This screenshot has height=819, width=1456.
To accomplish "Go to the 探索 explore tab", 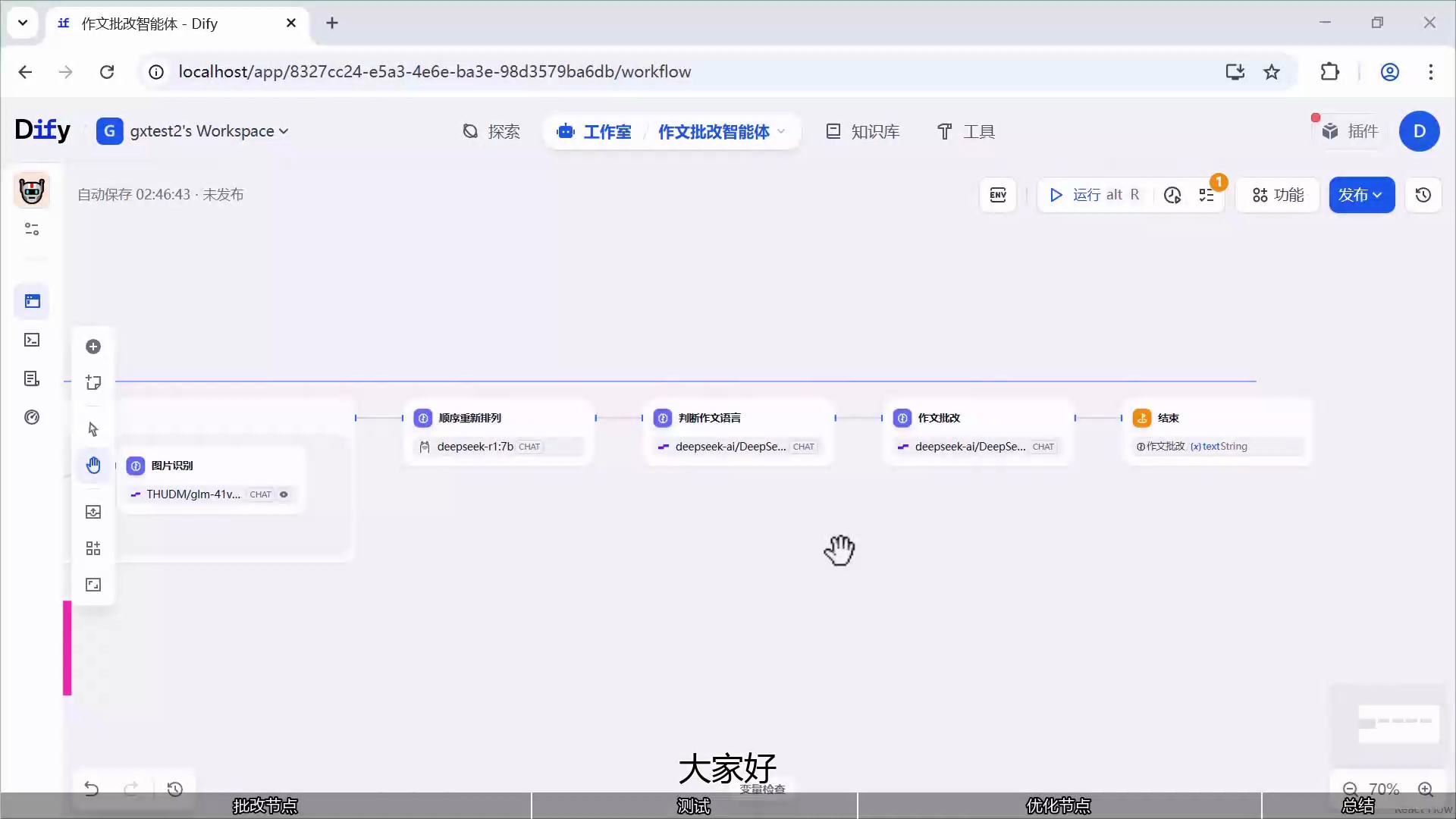I will coord(491,131).
